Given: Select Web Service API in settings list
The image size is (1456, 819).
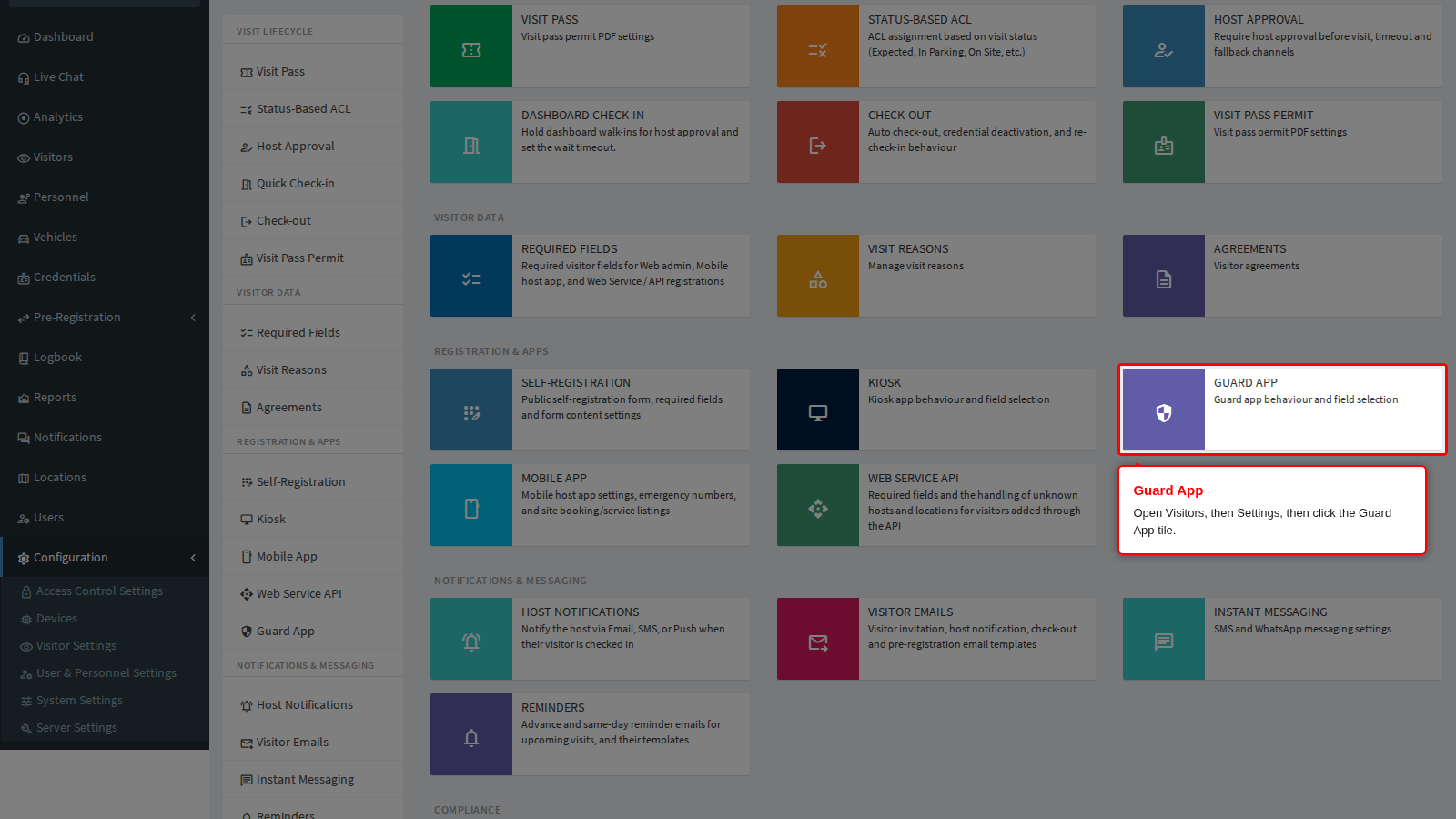Looking at the screenshot, I should pyautogui.click(x=313, y=594).
